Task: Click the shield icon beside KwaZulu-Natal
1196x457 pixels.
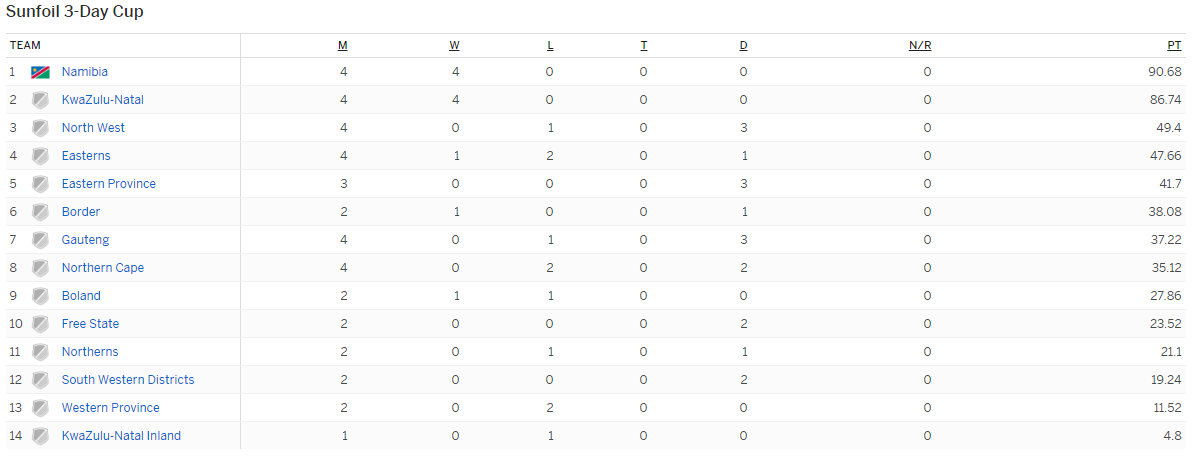Action: tap(40, 100)
